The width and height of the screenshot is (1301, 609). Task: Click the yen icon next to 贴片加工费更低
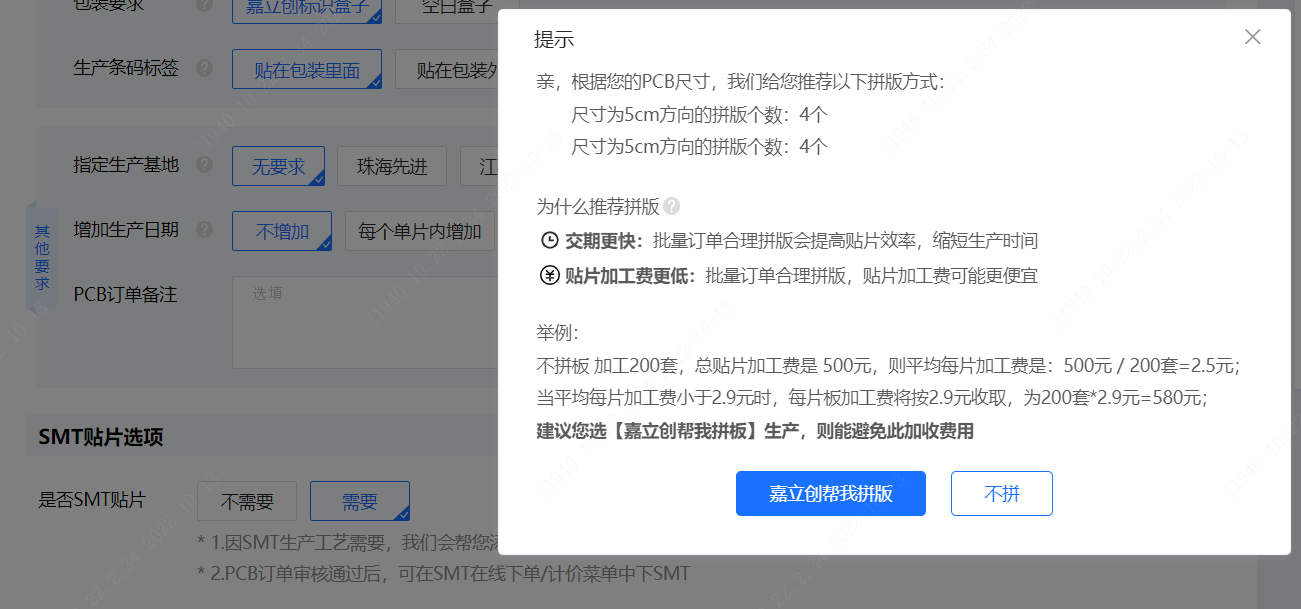(549, 276)
